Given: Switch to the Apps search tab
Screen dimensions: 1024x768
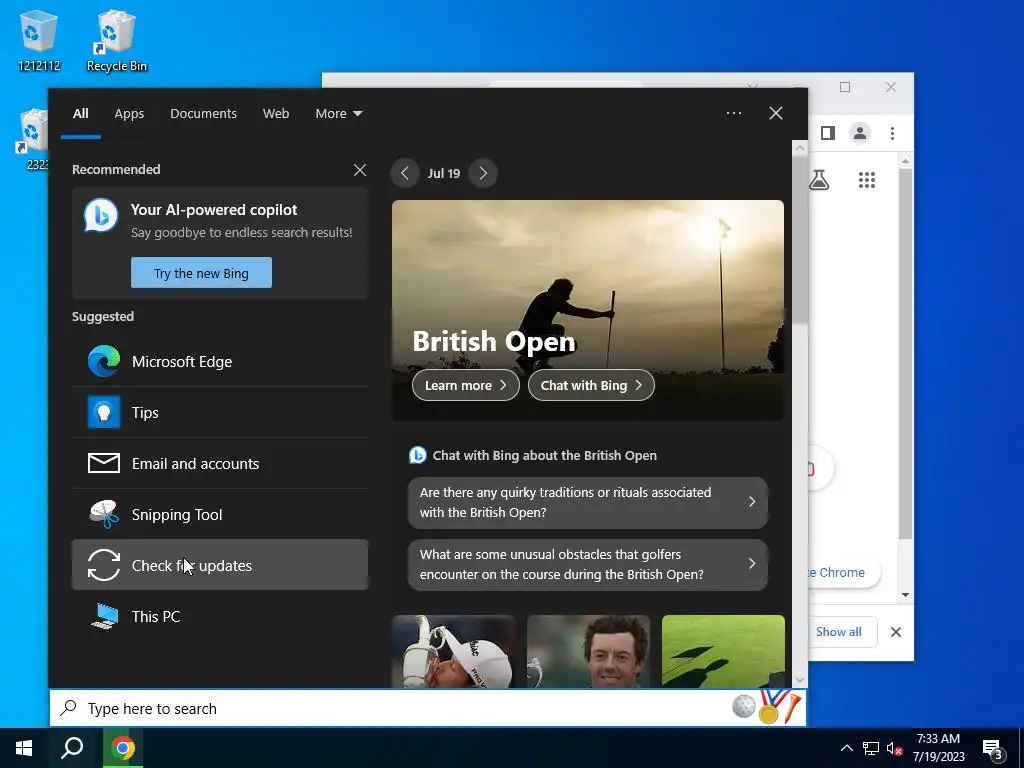Looking at the screenshot, I should pyautogui.click(x=129, y=114).
